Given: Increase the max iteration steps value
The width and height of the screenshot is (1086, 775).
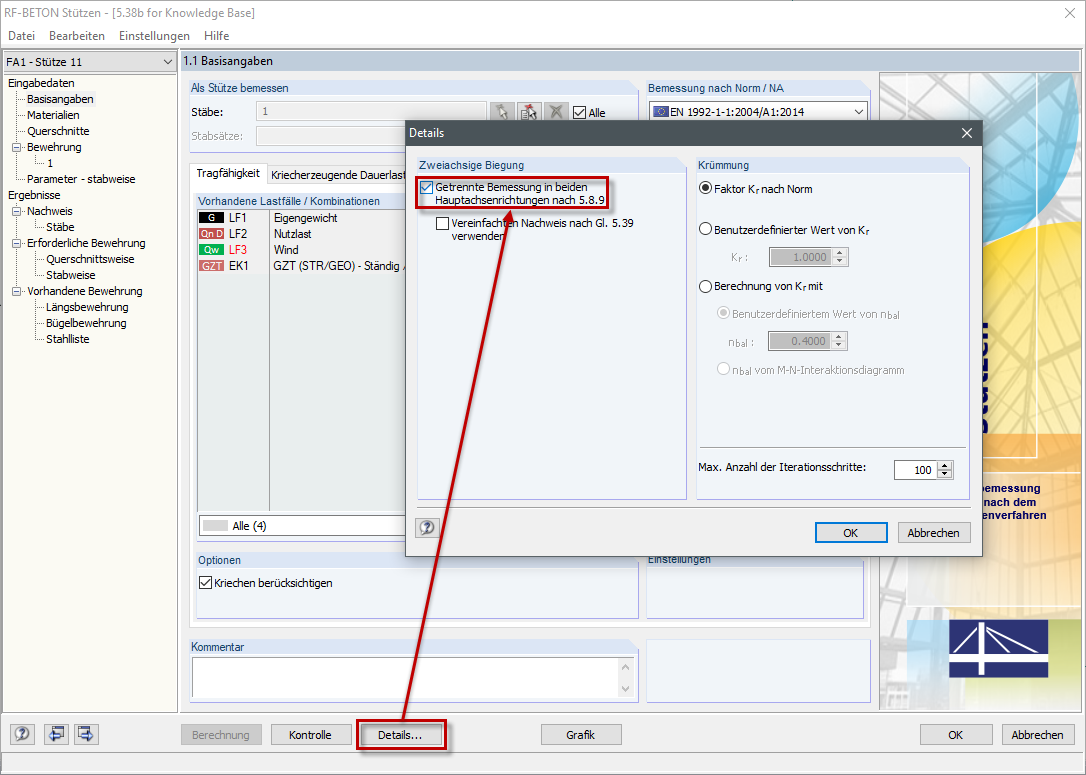Looking at the screenshot, I should tap(945, 465).
